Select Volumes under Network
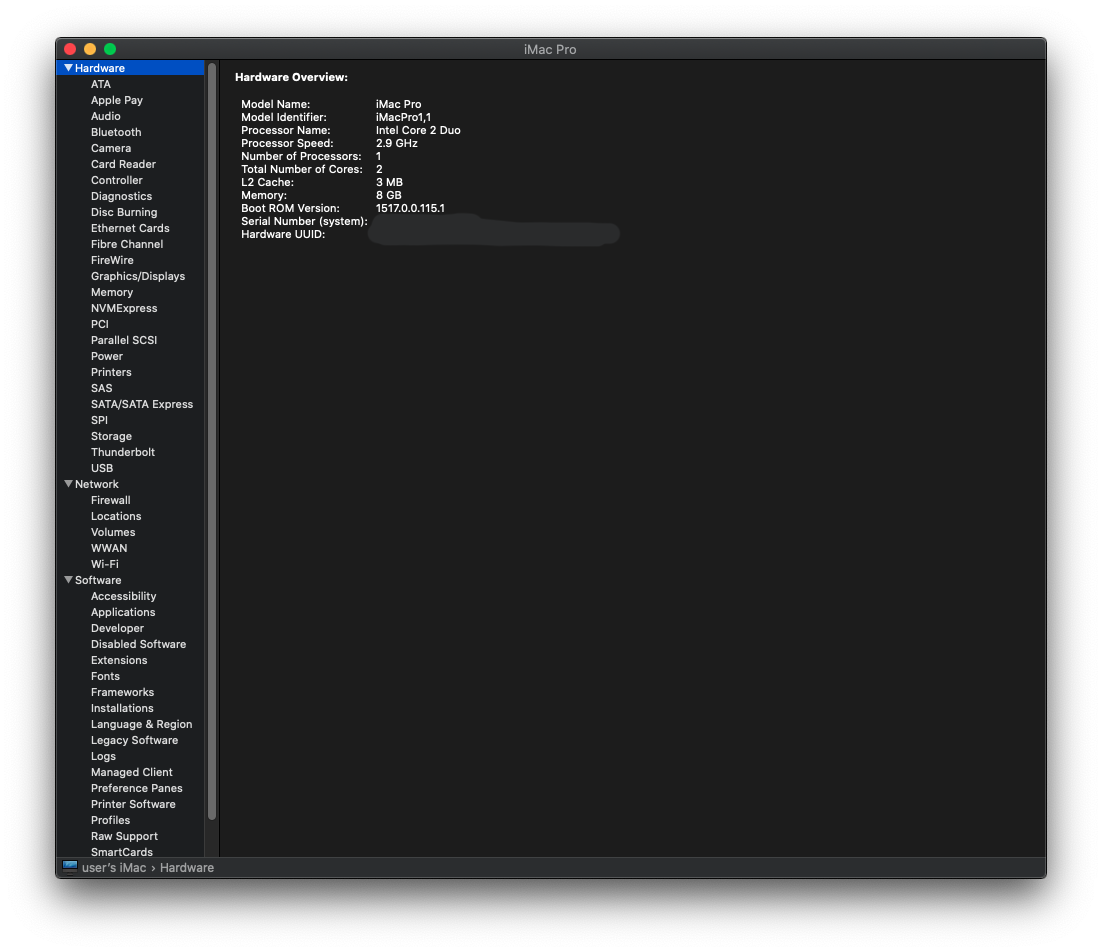The height and width of the screenshot is (952, 1102). tap(112, 533)
